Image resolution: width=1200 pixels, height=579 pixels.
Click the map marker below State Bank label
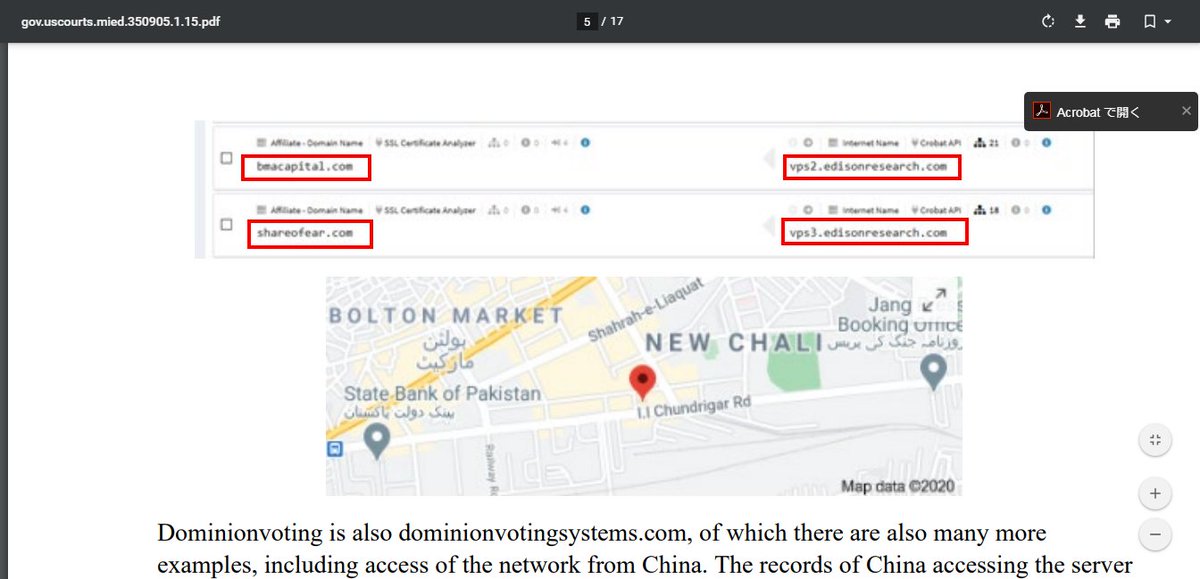[377, 441]
